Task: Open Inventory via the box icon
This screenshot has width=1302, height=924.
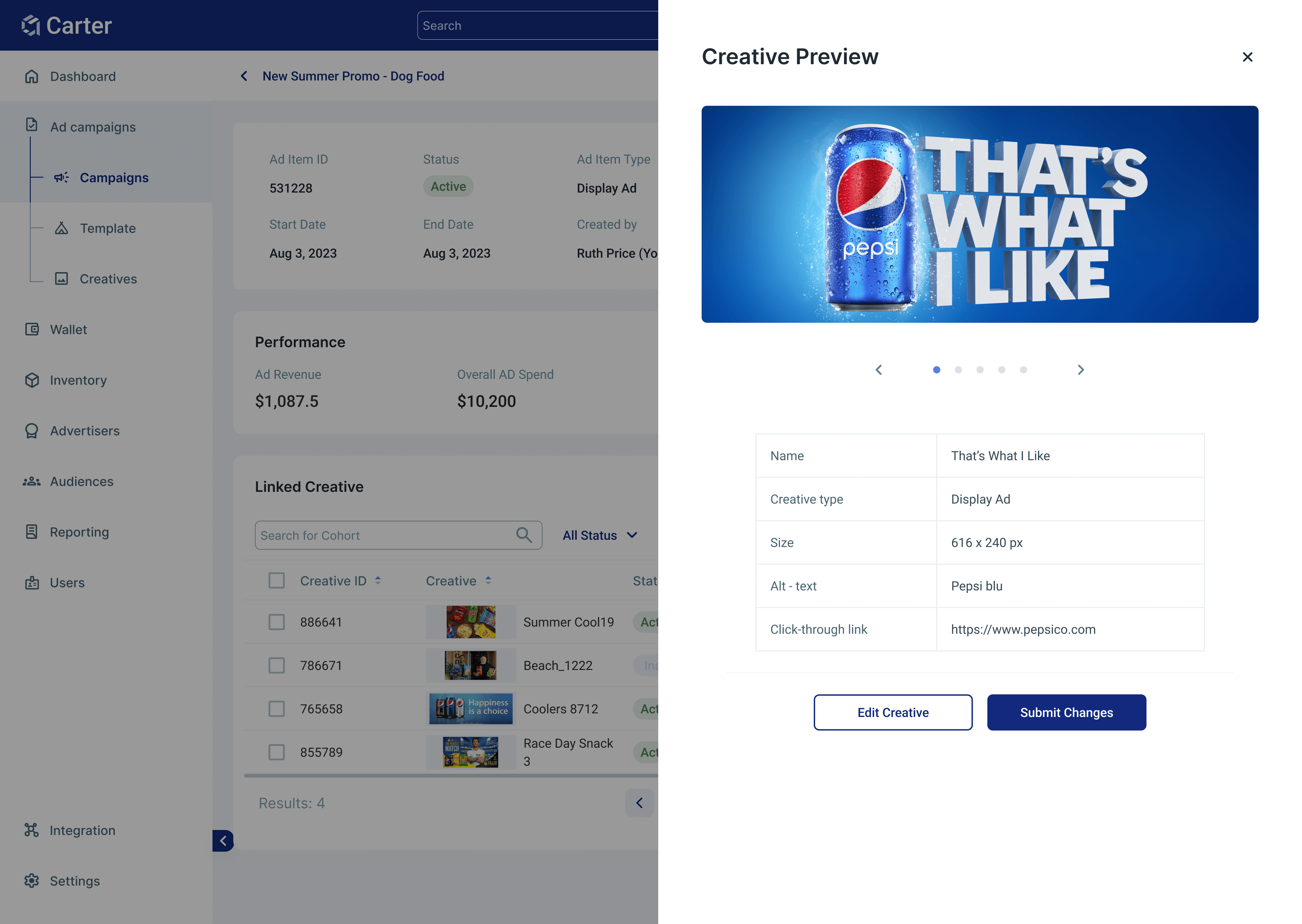Action: 31,380
